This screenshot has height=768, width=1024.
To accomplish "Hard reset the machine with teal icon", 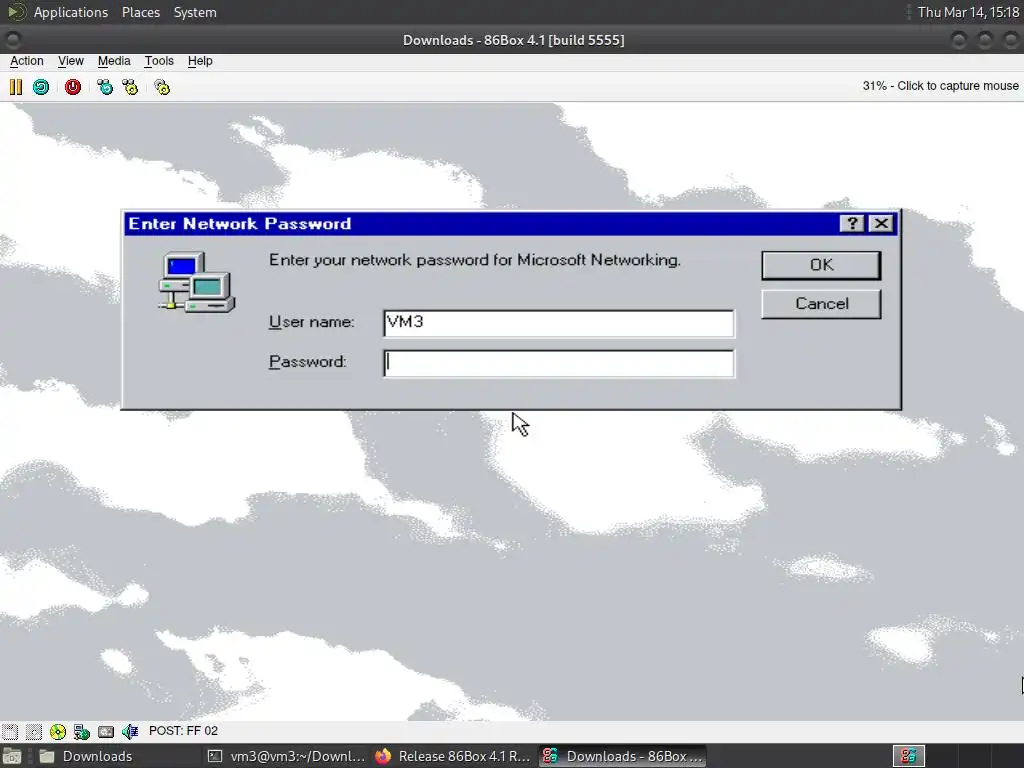I will (41, 87).
